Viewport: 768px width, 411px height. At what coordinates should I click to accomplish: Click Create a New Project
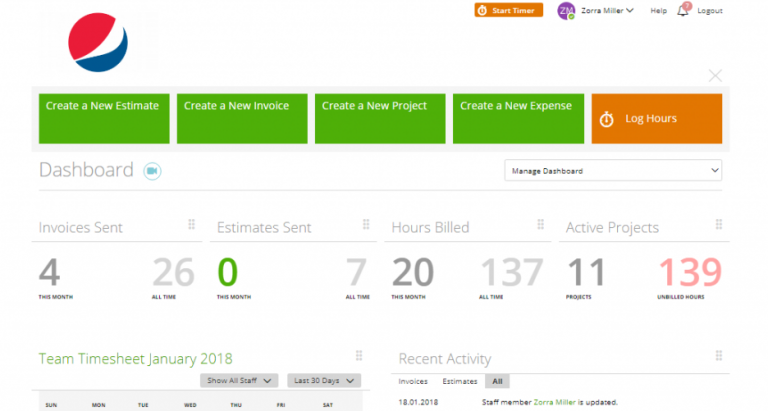[380, 119]
